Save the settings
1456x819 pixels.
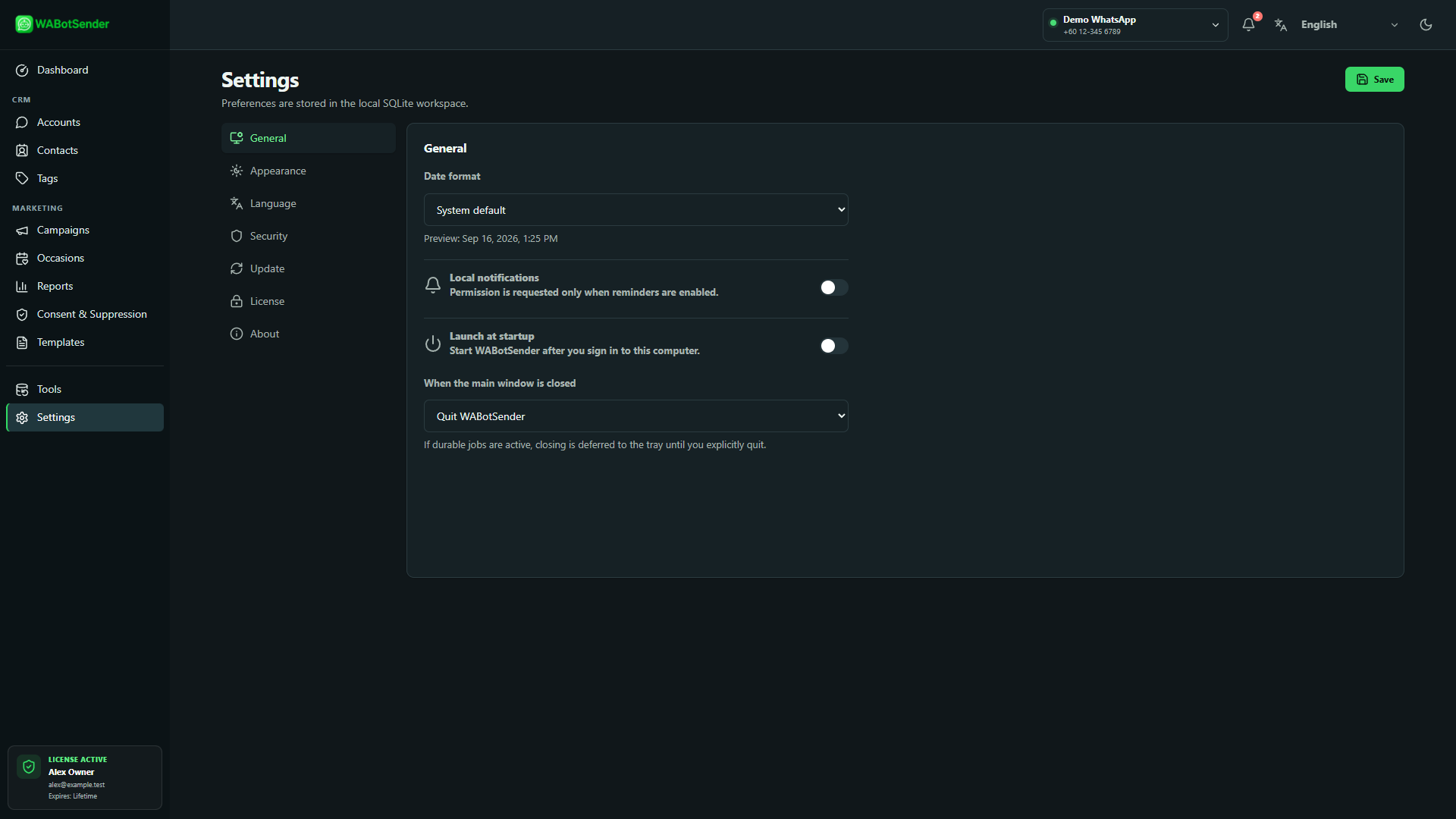tap(1374, 80)
